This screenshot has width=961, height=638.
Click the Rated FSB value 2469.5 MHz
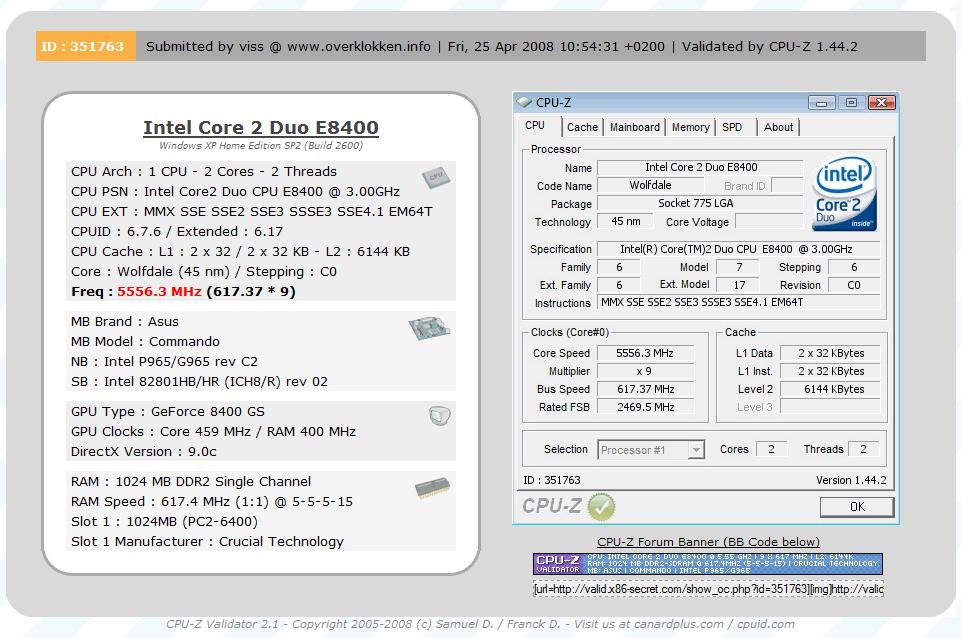pyautogui.click(x=645, y=407)
